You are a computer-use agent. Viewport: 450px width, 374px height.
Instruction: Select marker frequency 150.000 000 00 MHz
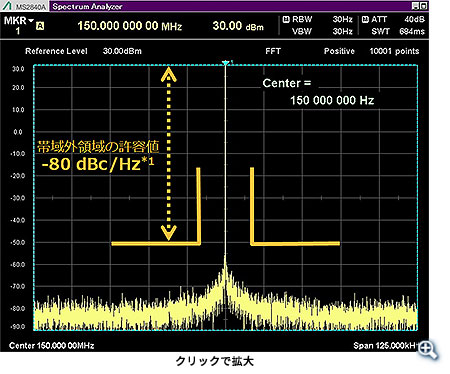point(130,26)
